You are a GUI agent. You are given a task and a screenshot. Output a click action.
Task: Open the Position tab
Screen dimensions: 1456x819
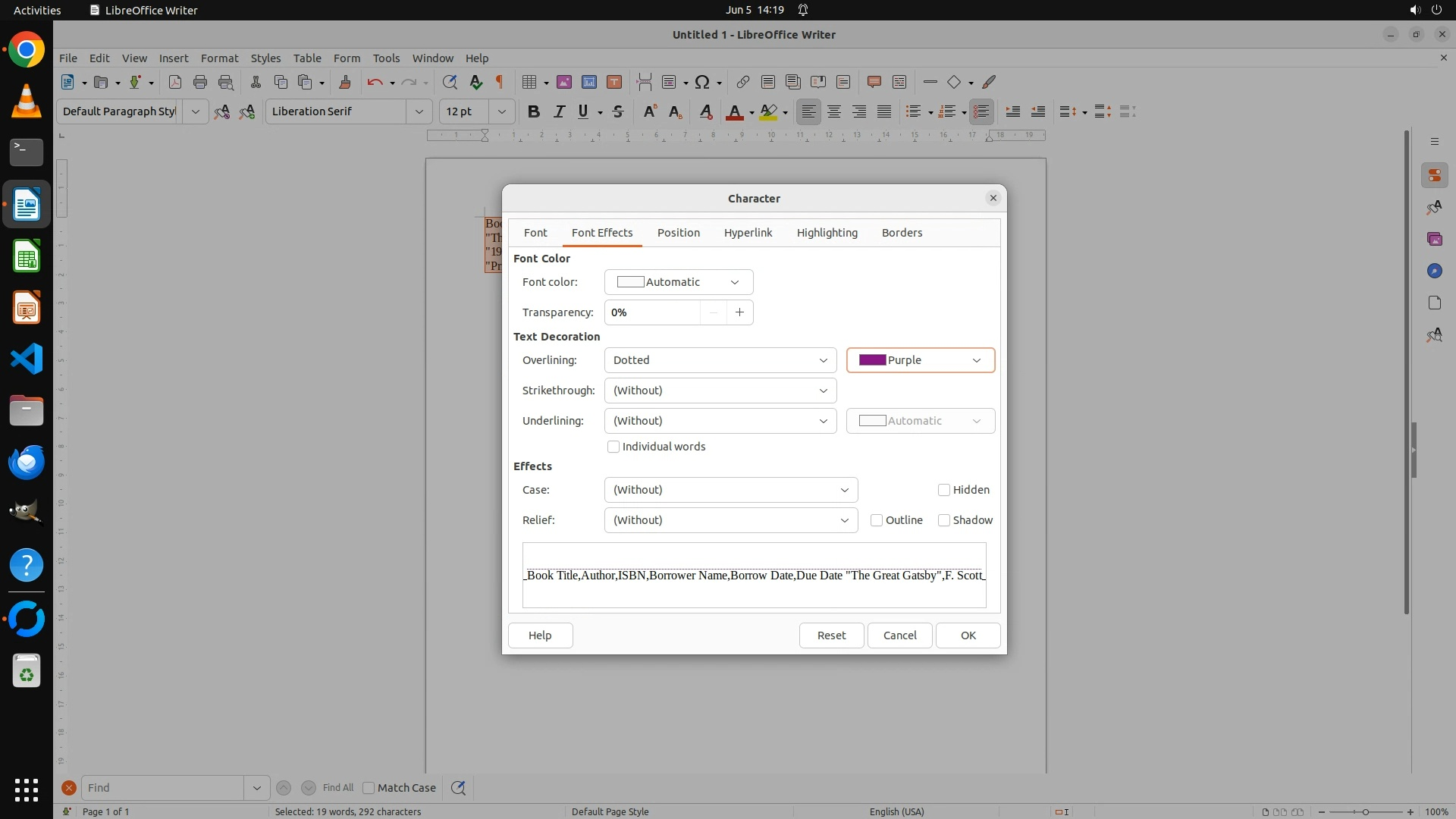click(678, 233)
